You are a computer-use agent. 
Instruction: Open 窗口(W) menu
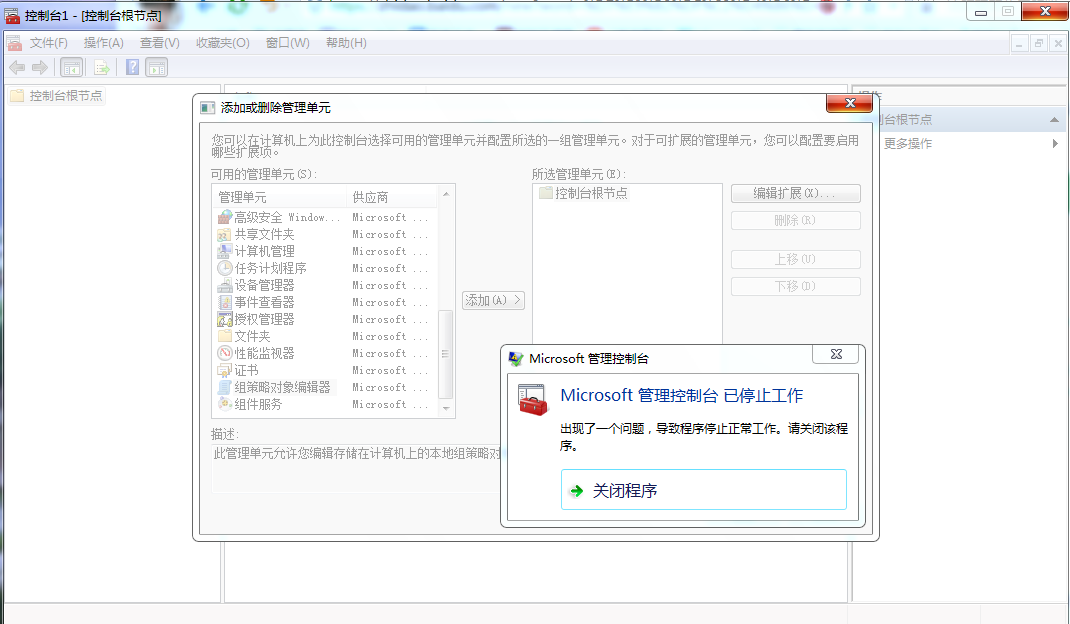click(x=287, y=43)
